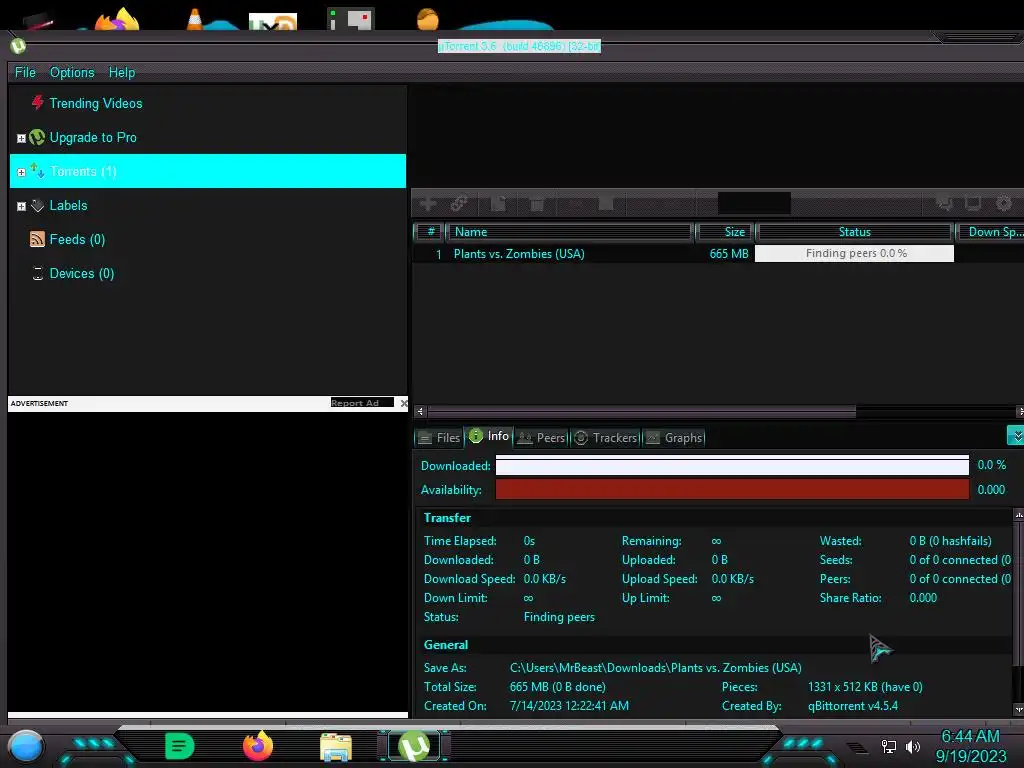Viewport: 1024px width, 768px height.
Task: Click the Transfer section heading
Action: pyautogui.click(x=447, y=517)
